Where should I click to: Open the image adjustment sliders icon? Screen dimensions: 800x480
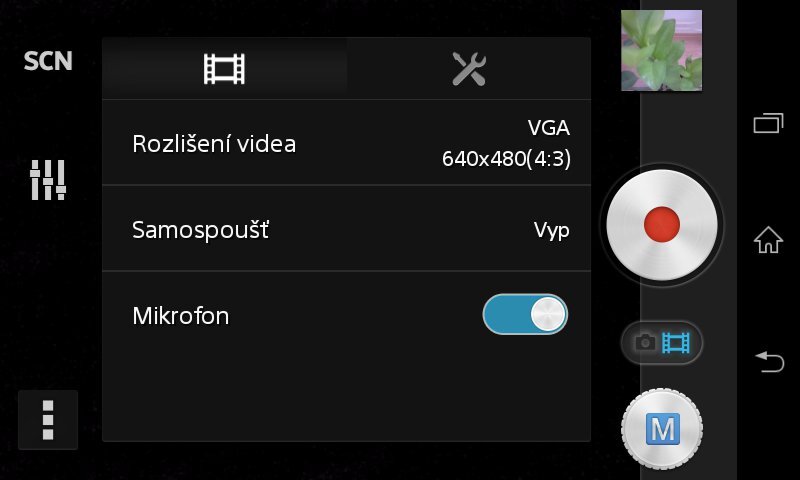point(48,180)
